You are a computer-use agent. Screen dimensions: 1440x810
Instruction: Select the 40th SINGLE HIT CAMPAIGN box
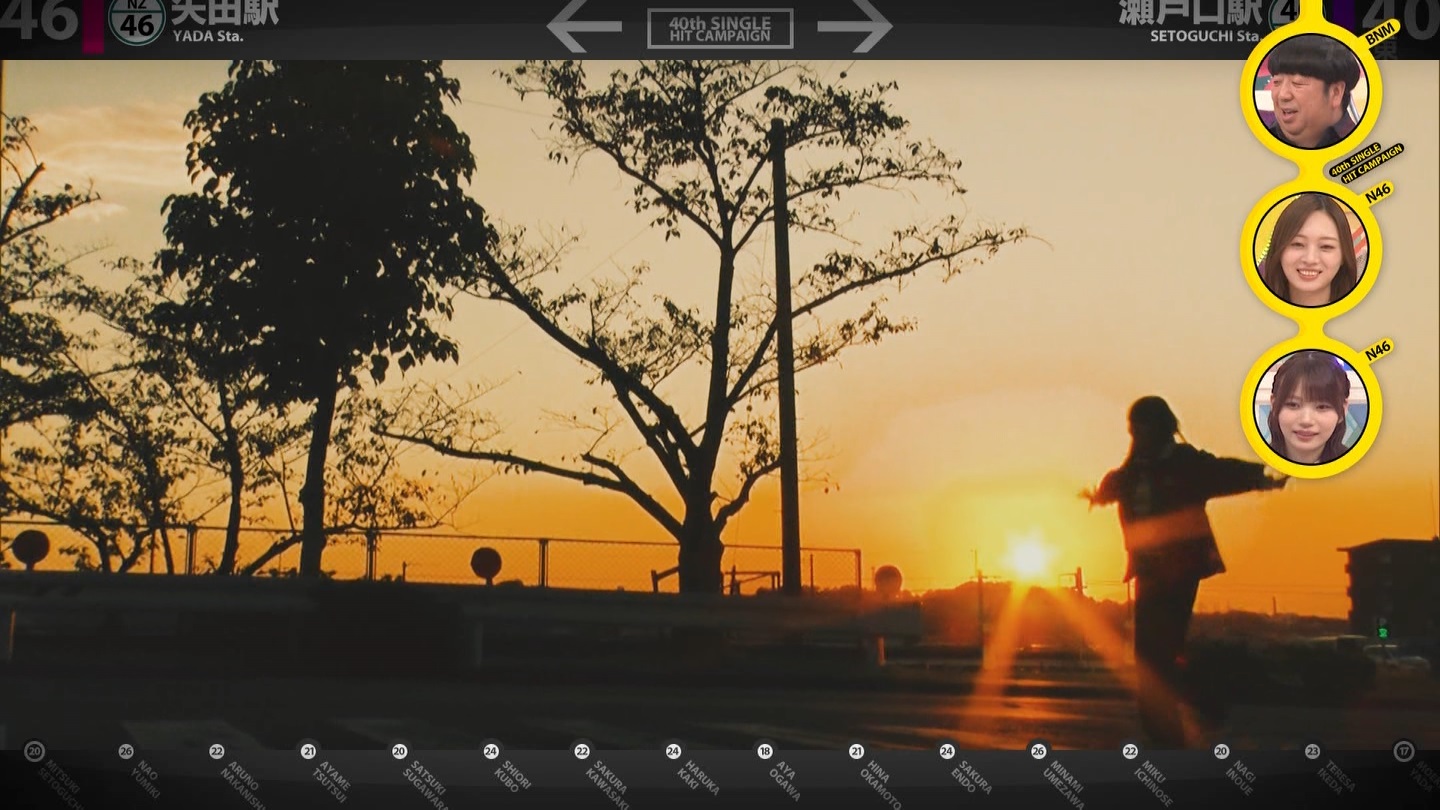(x=720, y=28)
